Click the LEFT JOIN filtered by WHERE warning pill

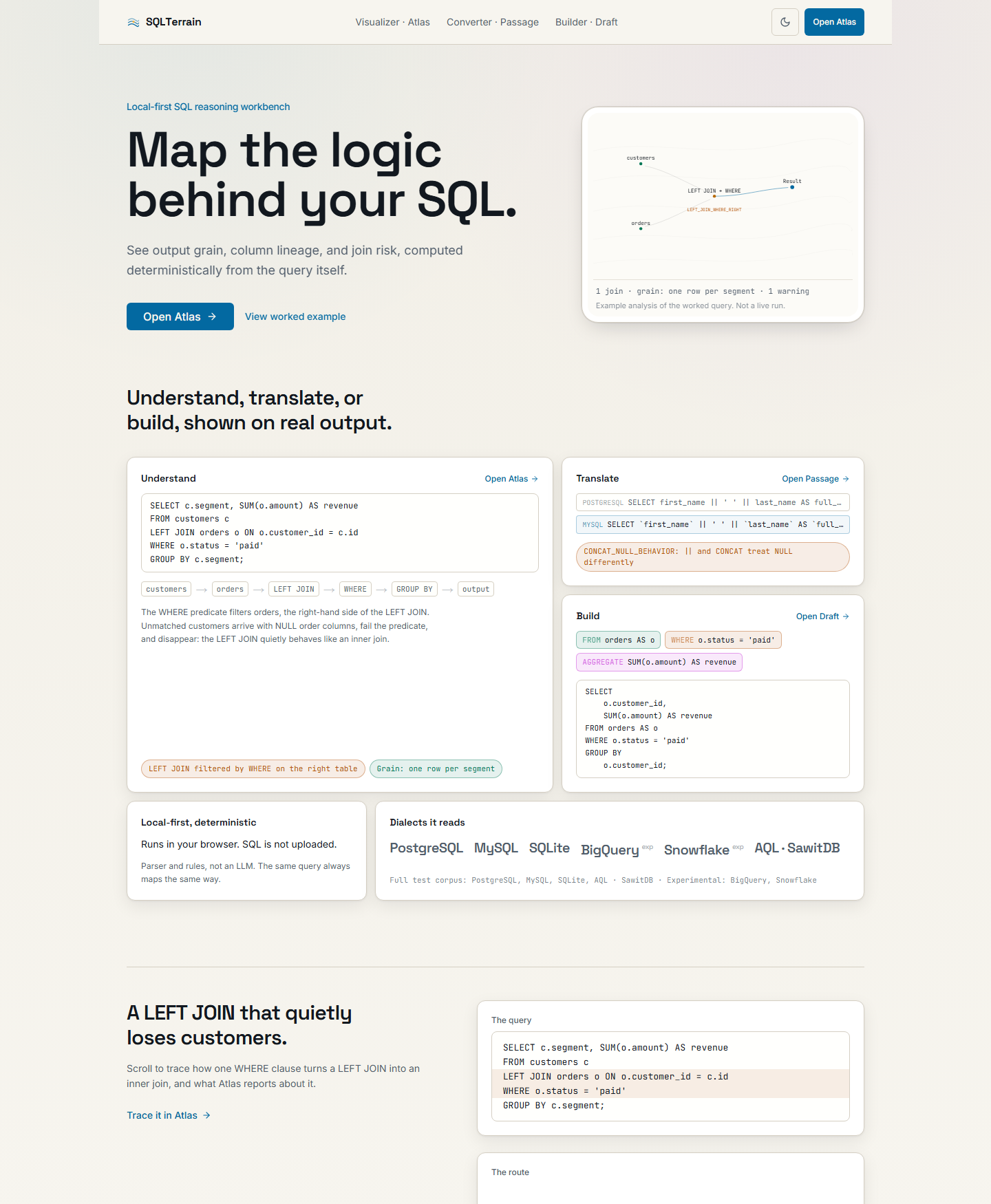(x=253, y=768)
